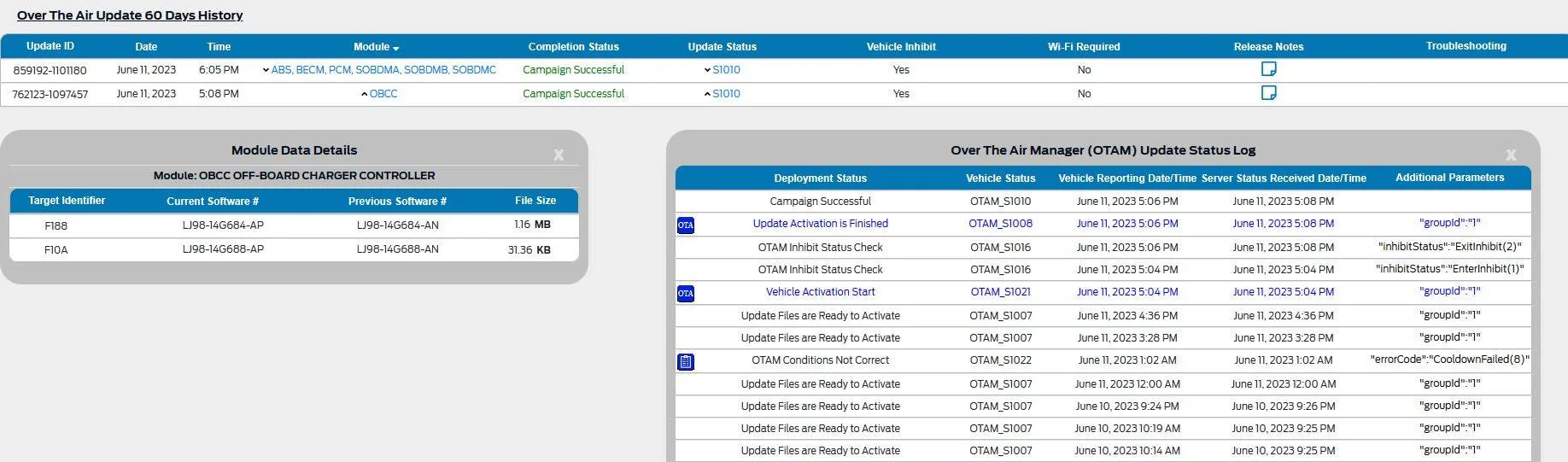Screen dimensions: 1568x462
Task: Collapse S1010 status for the 5:08 PM update
Action: pyautogui.click(x=707, y=94)
